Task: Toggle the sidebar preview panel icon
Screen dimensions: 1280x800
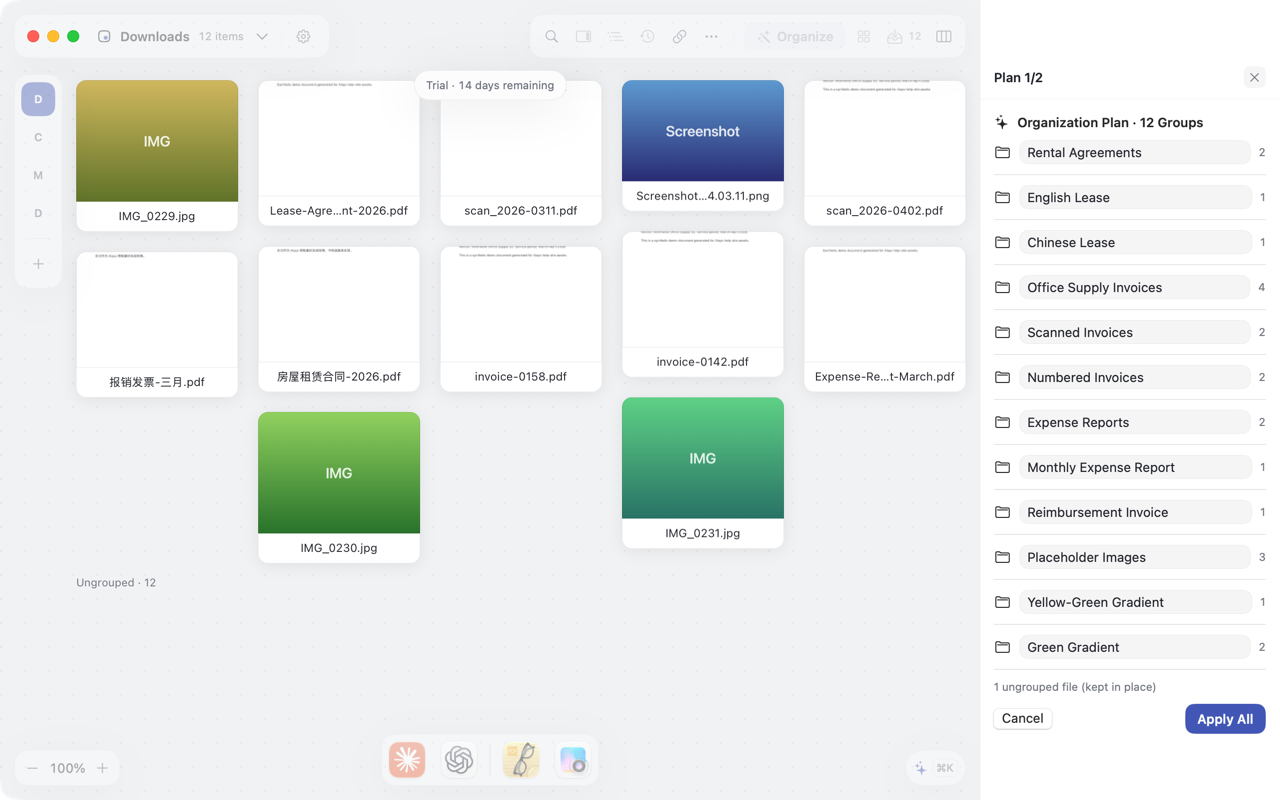Action: 583,37
